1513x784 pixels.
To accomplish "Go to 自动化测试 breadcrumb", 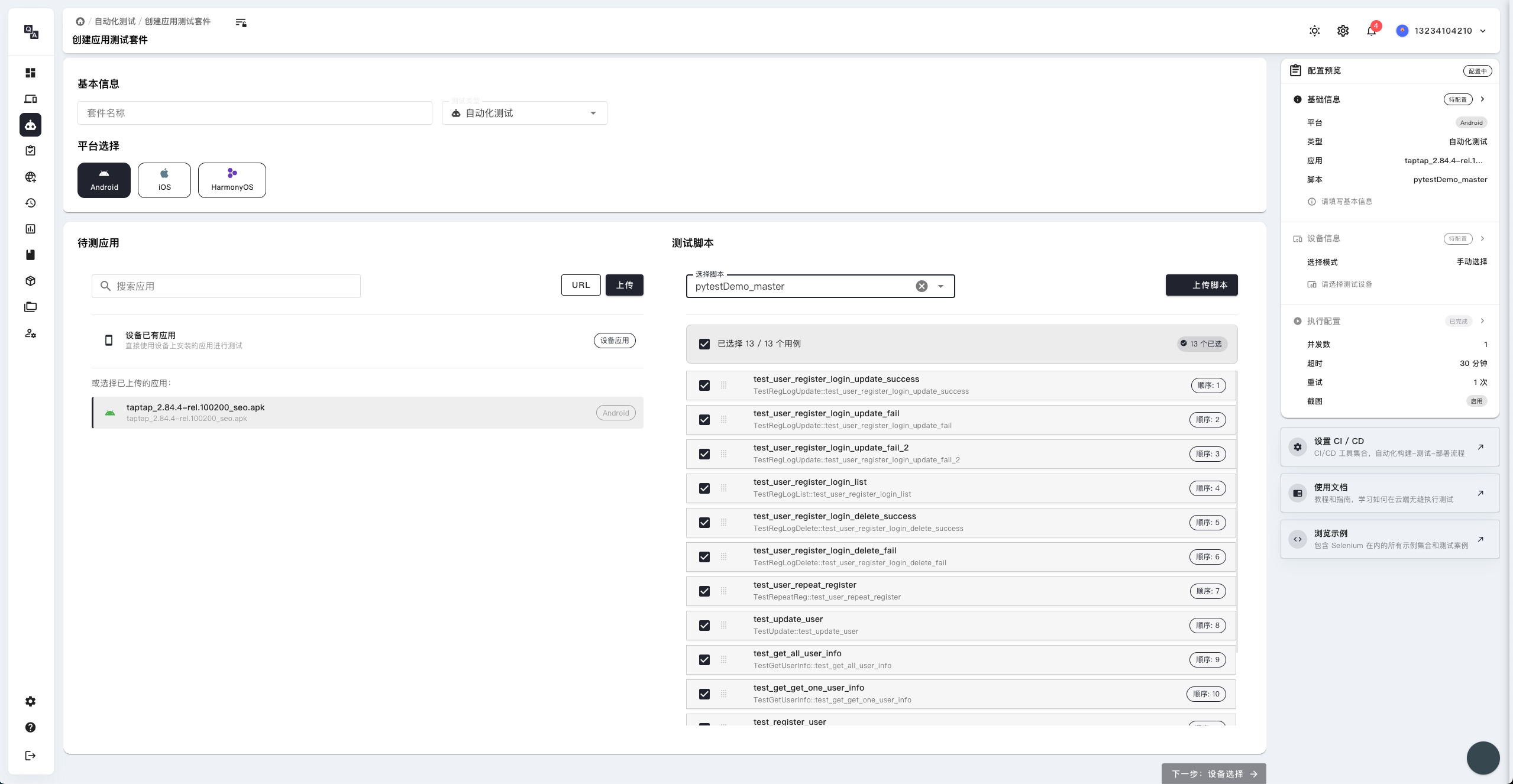I will pyautogui.click(x=115, y=21).
